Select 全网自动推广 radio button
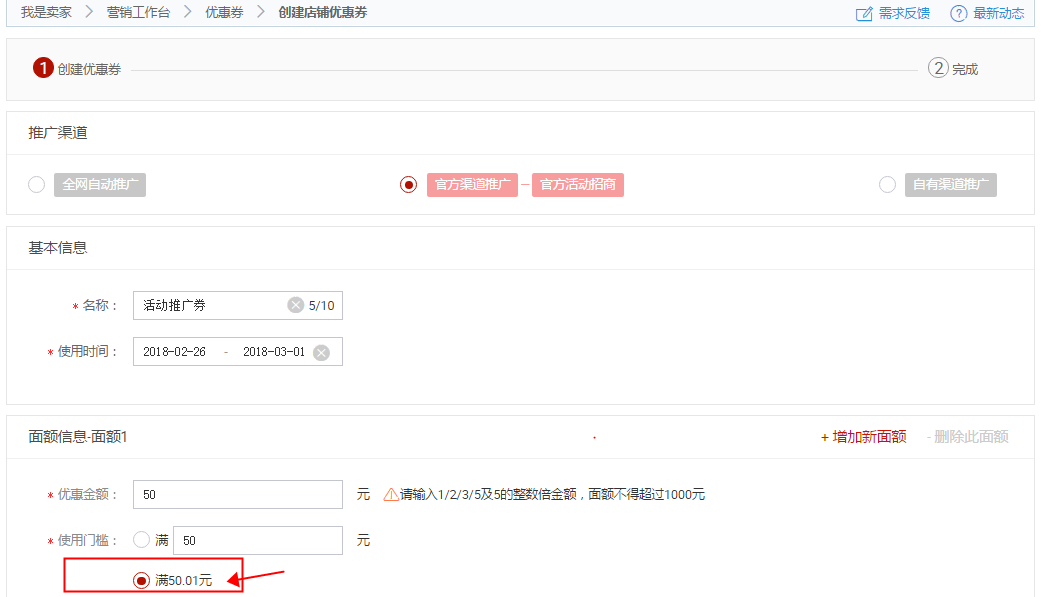1046x597 pixels. click(36, 185)
